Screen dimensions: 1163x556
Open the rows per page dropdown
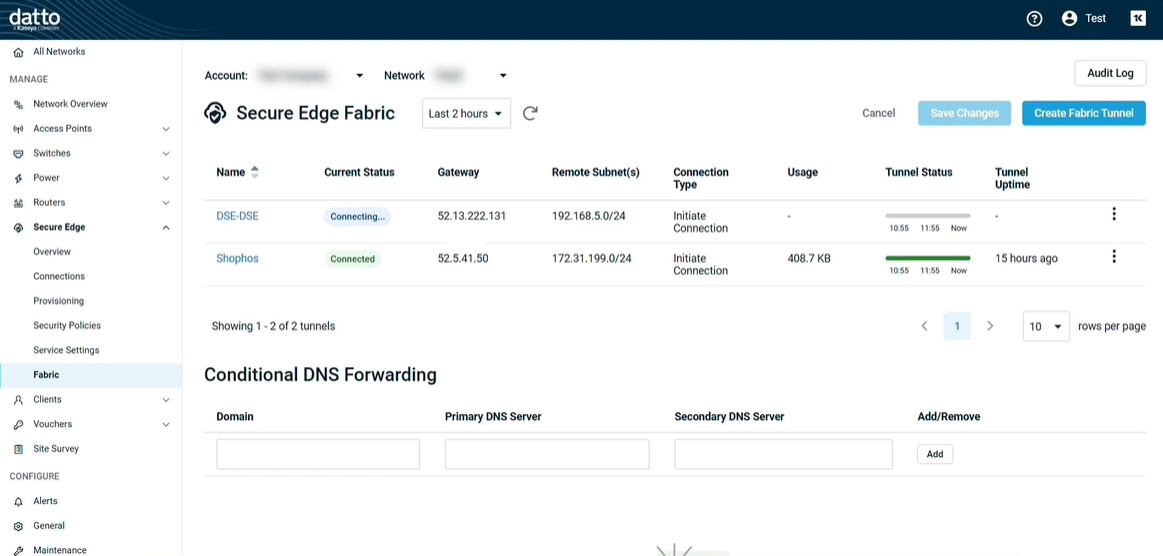1045,326
